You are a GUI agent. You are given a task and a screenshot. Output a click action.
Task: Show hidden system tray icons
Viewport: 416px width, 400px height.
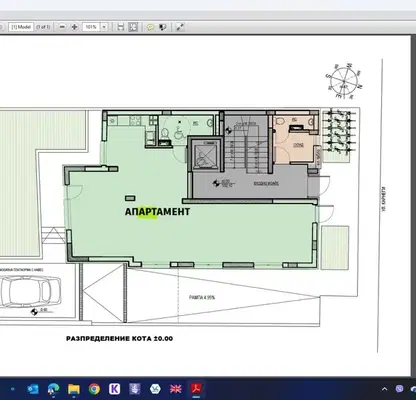(384, 389)
